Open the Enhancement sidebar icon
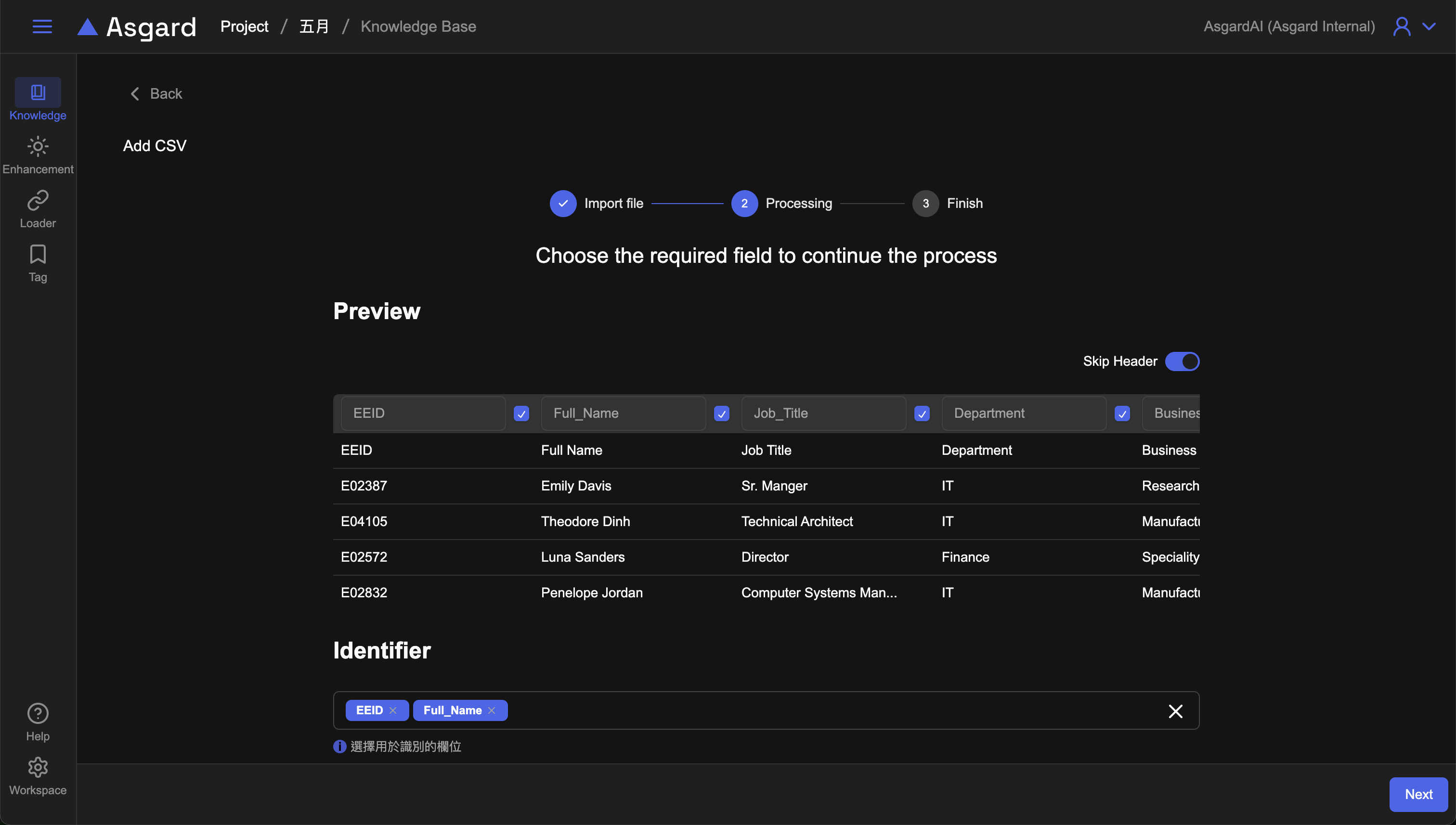The width and height of the screenshot is (1456, 825). pyautogui.click(x=38, y=147)
